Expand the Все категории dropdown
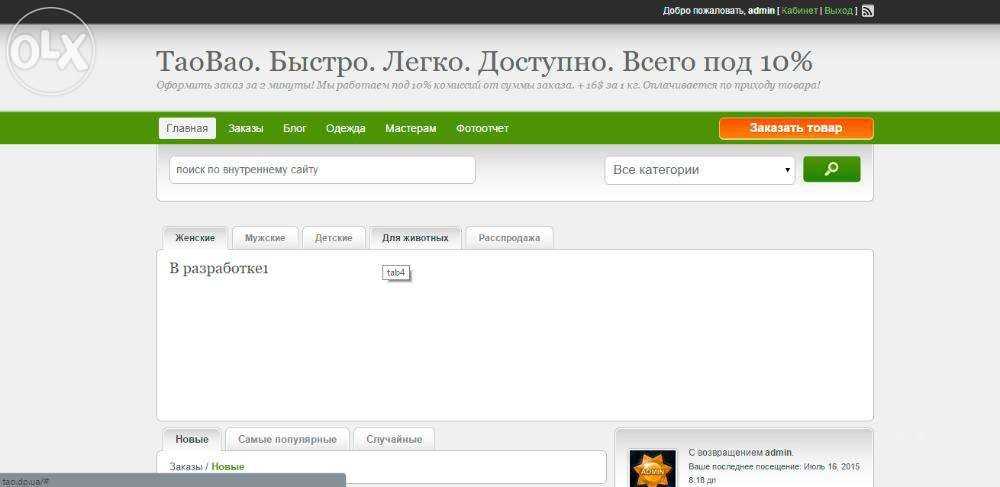 [700, 170]
